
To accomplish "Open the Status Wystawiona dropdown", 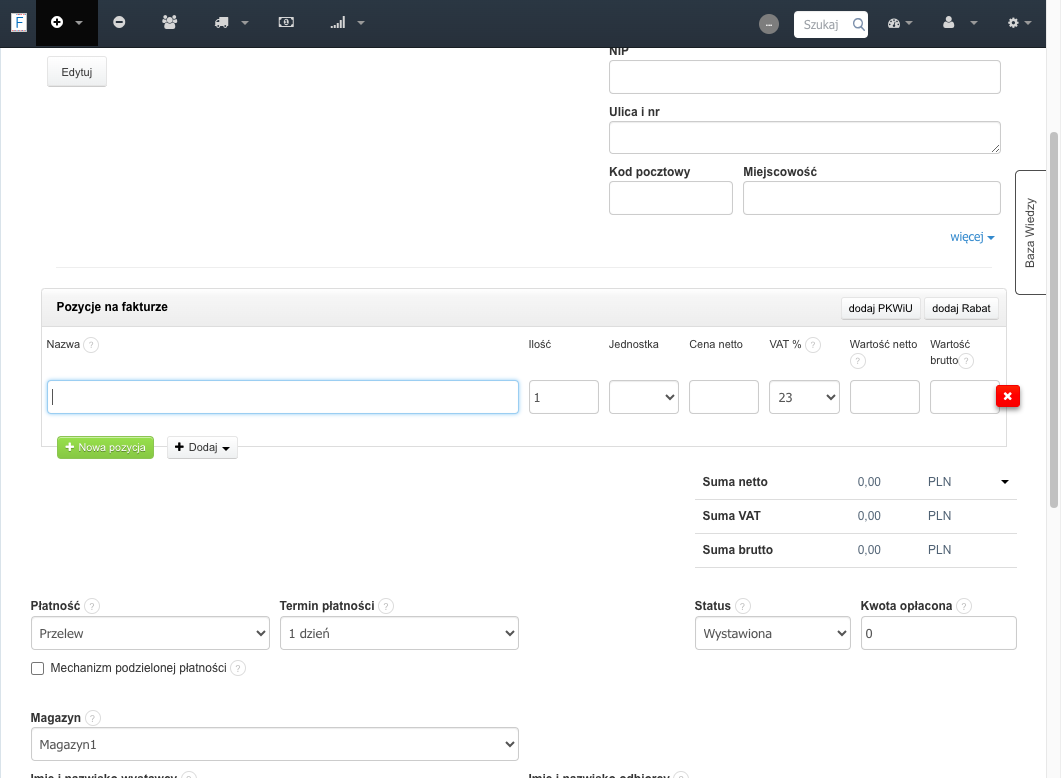I will pyautogui.click(x=773, y=633).
